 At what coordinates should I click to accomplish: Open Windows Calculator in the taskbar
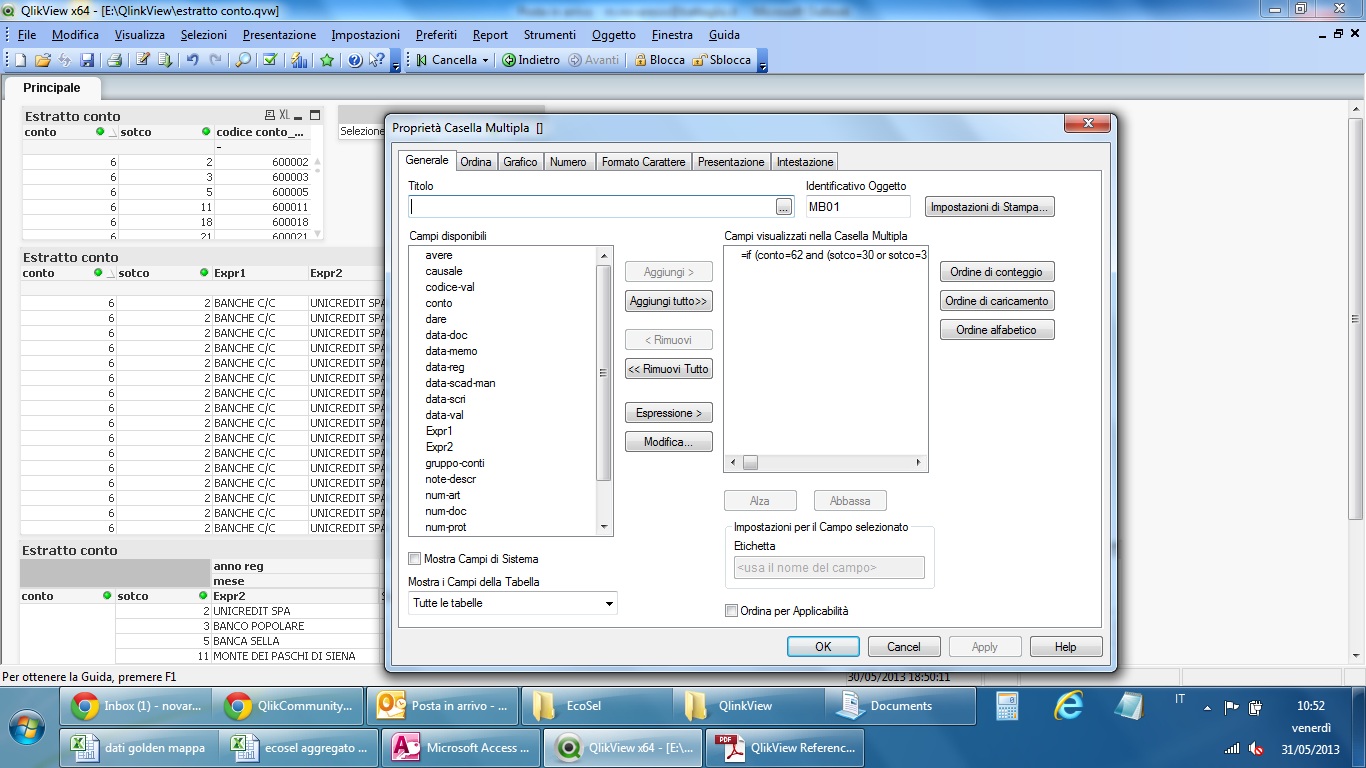1007,706
